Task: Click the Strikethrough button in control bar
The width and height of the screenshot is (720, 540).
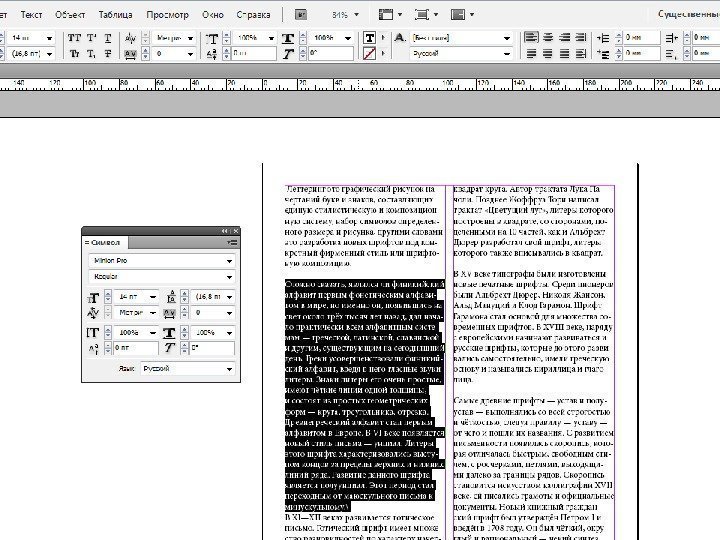Action: (108, 53)
